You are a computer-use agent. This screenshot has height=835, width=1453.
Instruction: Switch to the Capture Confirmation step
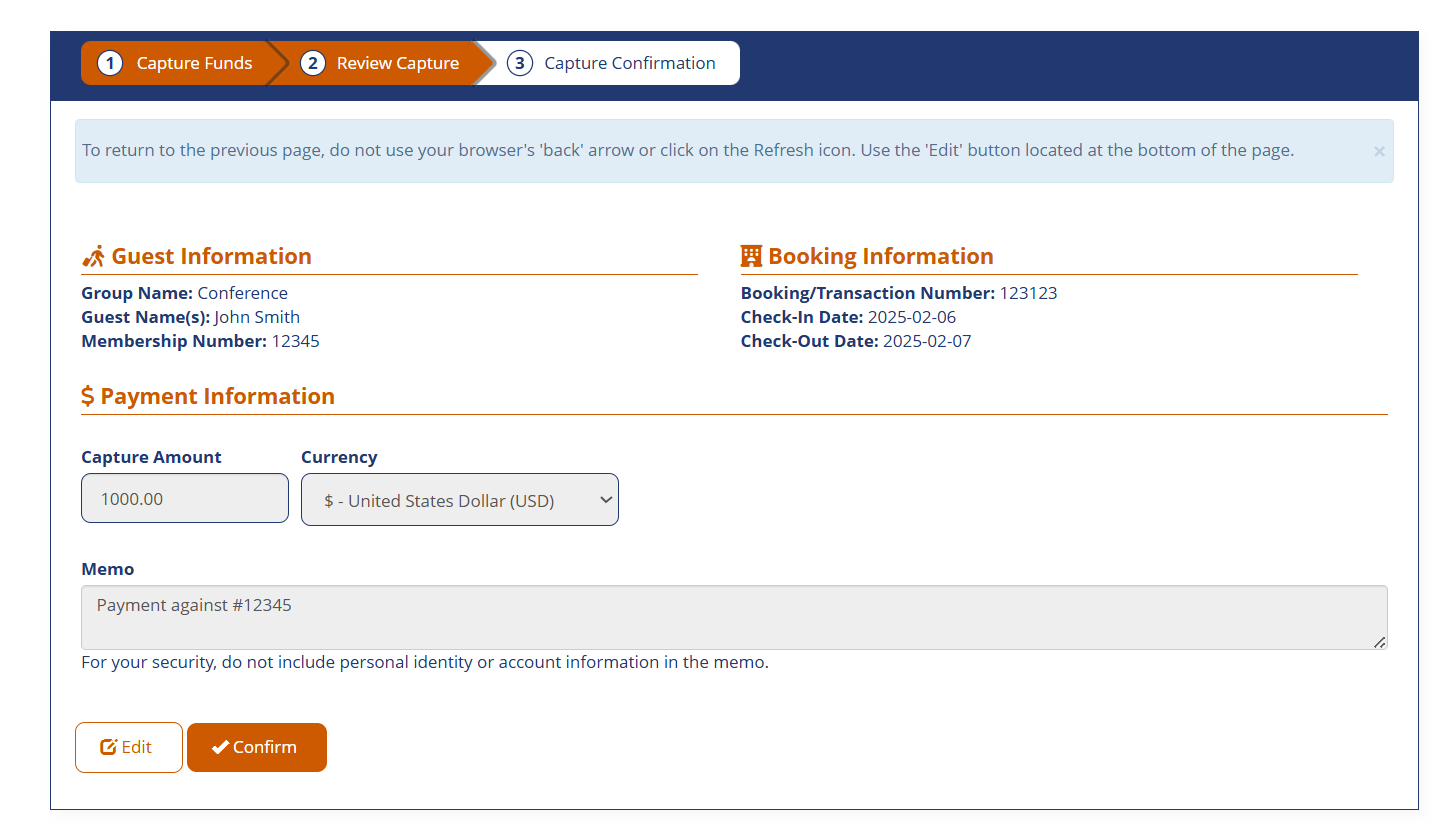[x=630, y=62]
